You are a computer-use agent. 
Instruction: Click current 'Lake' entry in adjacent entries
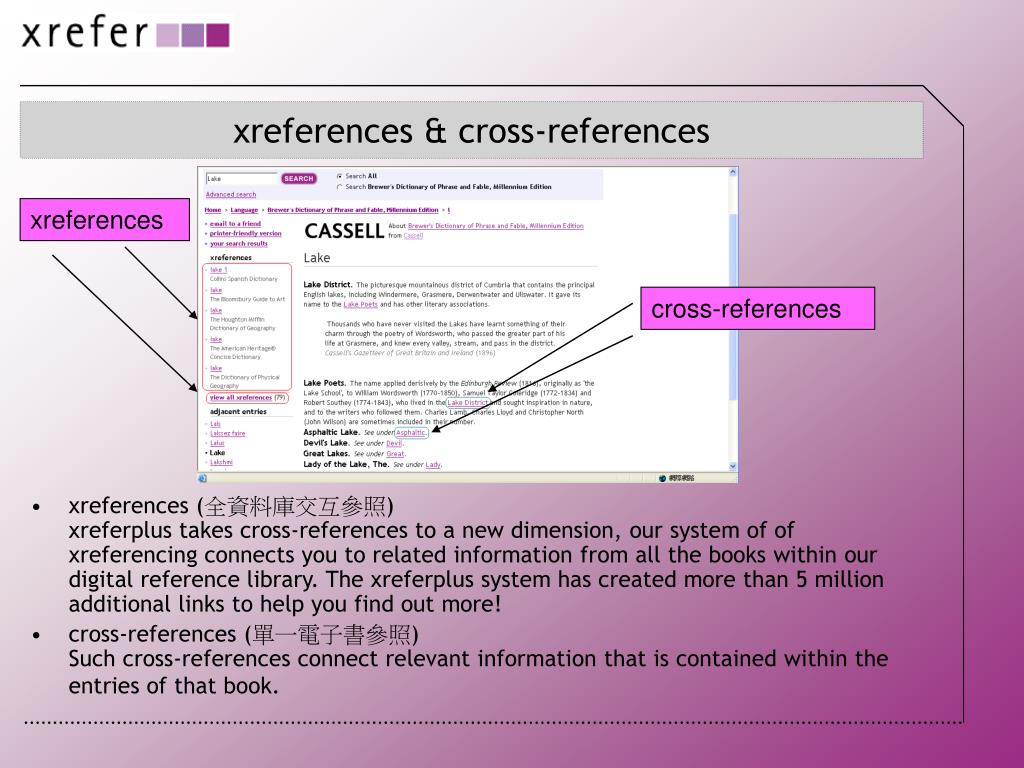click(x=217, y=453)
